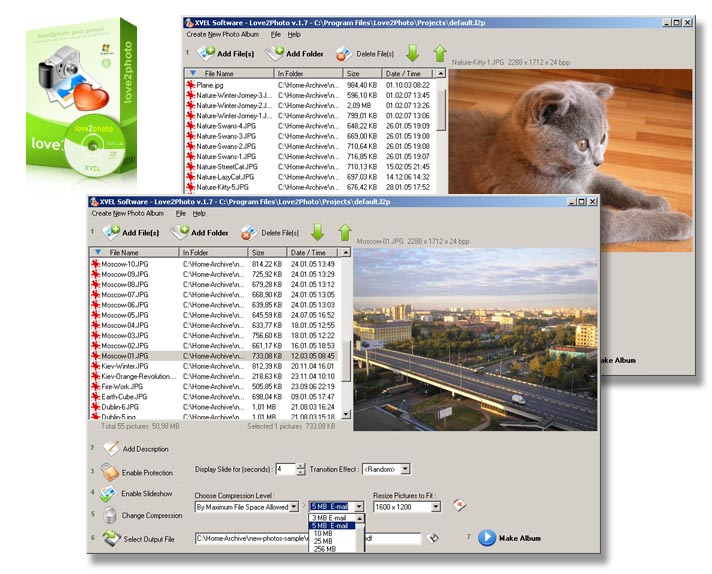Open Enable Slideshow step

[136, 494]
